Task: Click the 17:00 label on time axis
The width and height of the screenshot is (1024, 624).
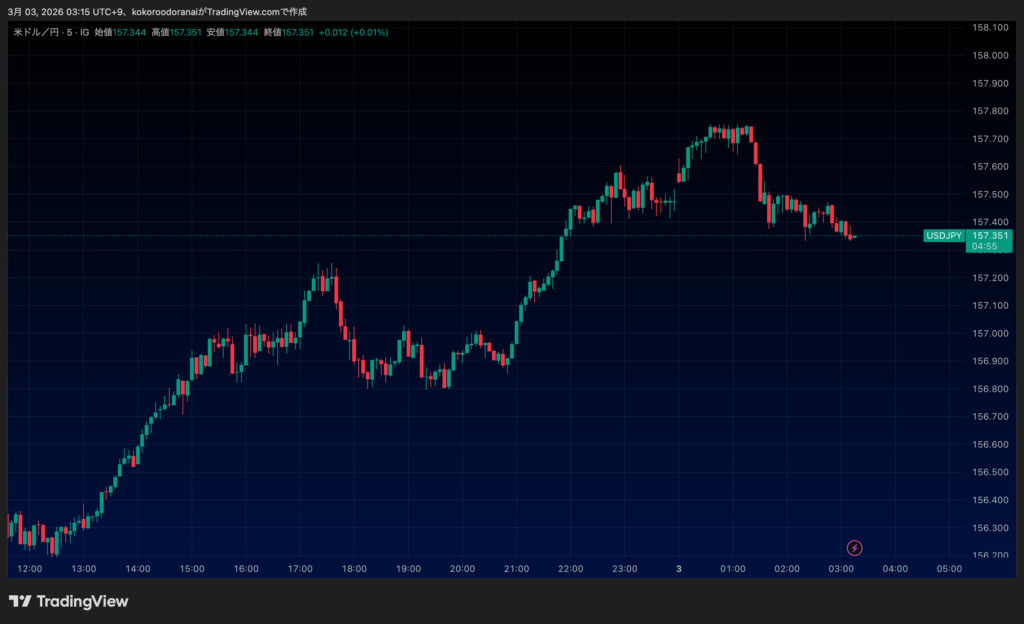Action: click(300, 569)
